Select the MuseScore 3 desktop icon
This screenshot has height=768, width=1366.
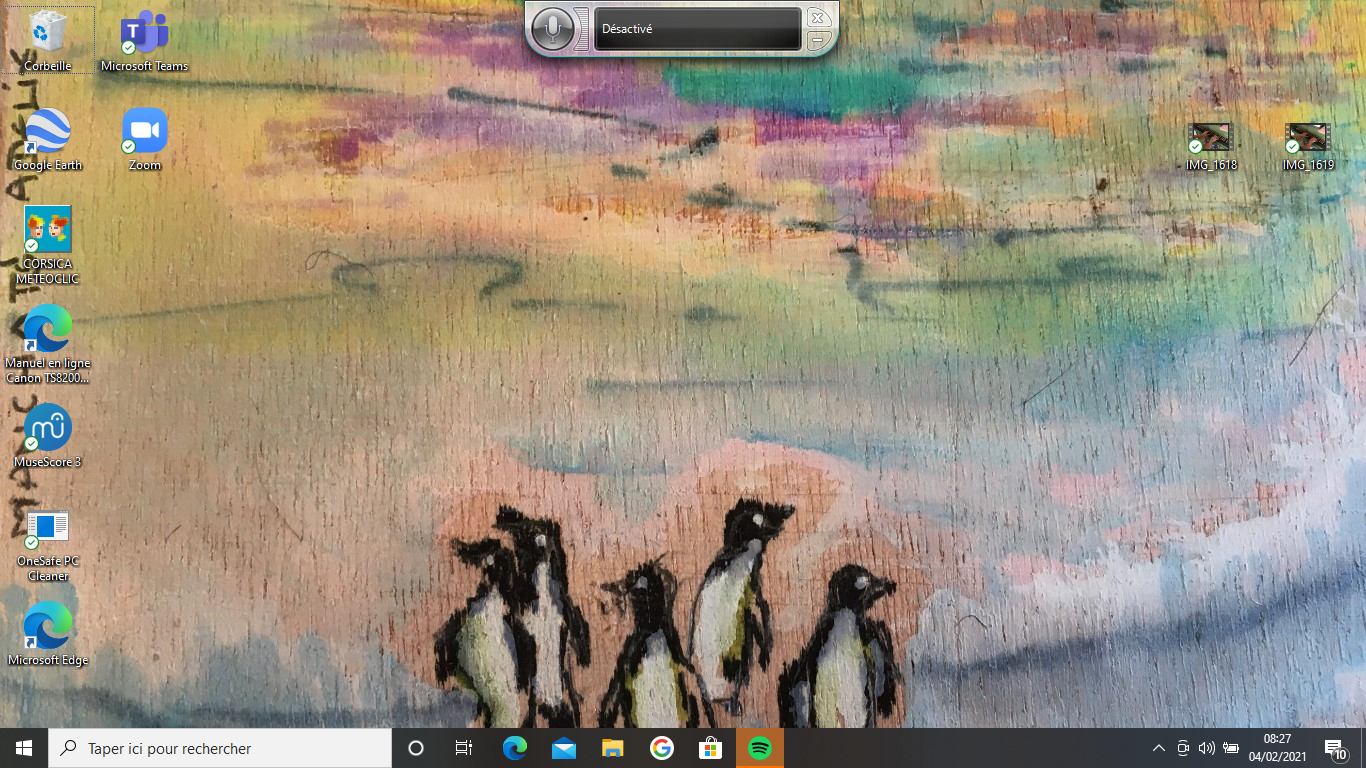(48, 436)
